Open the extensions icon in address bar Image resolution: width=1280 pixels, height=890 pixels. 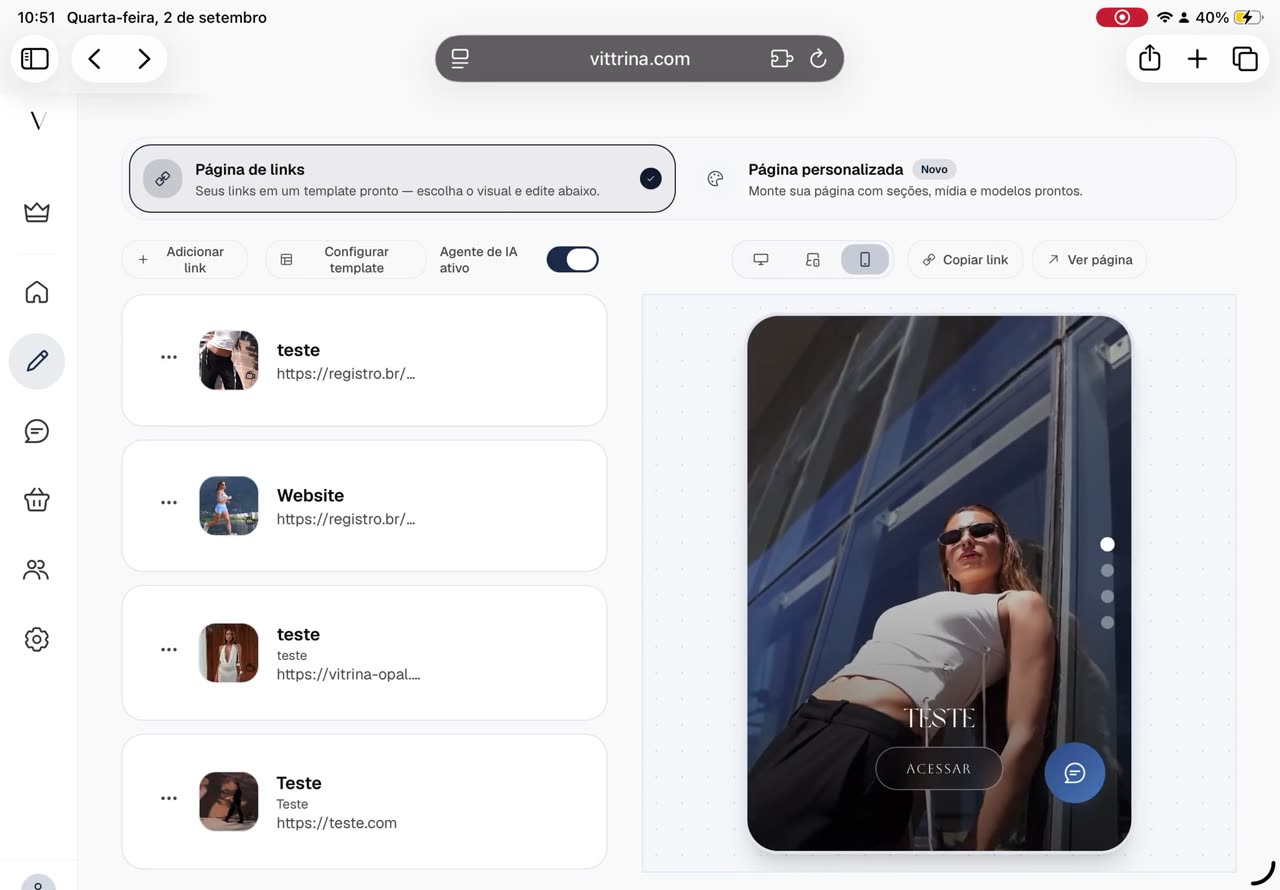[x=782, y=59]
